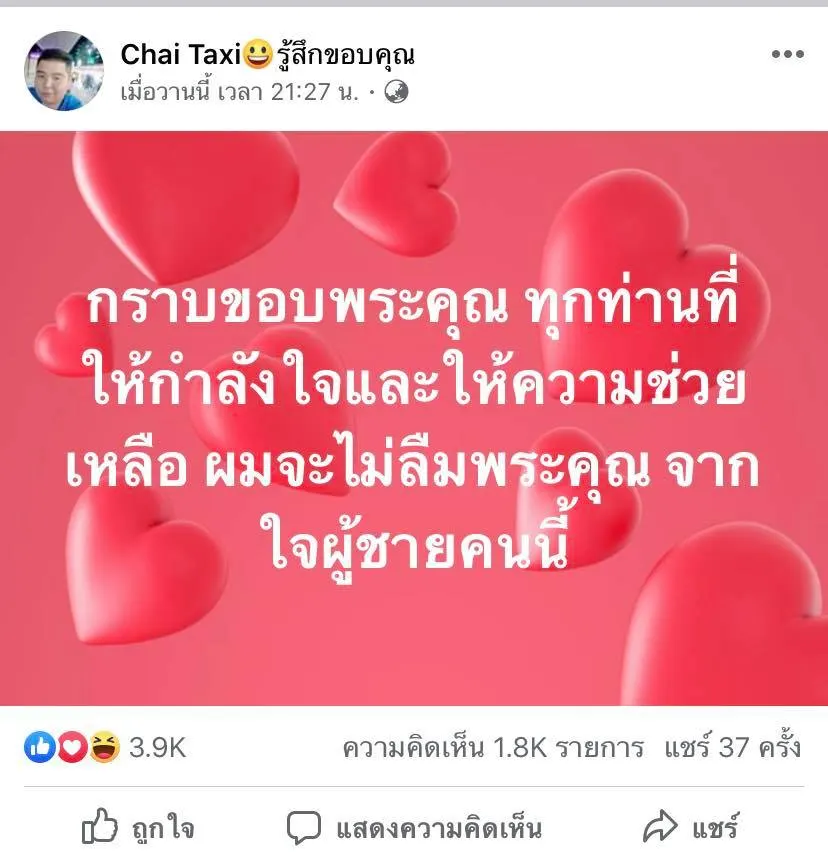View the แชร์ 37 ครั้ง shares count

pyautogui.click(x=733, y=748)
